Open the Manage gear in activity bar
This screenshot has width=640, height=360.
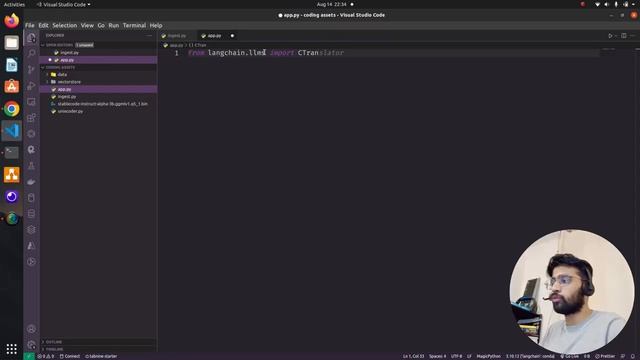pyautogui.click(x=31, y=345)
